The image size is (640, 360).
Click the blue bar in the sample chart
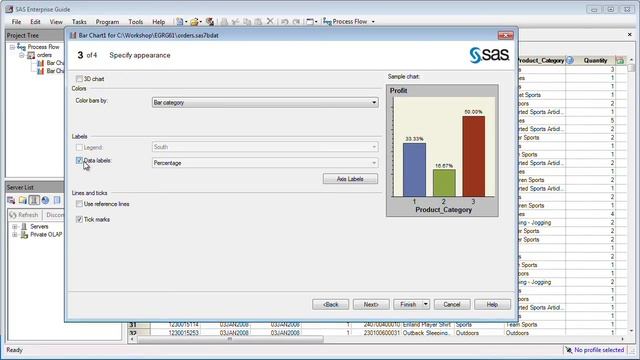(414, 170)
